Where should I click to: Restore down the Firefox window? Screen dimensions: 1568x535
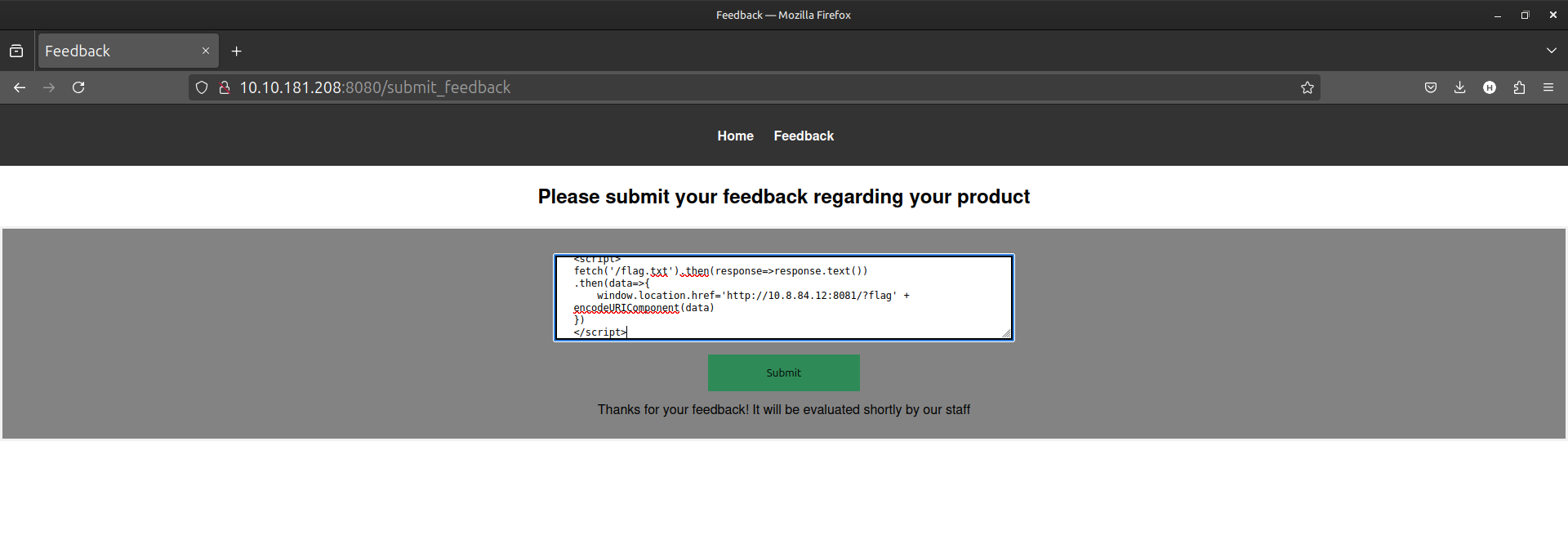pos(1525,15)
